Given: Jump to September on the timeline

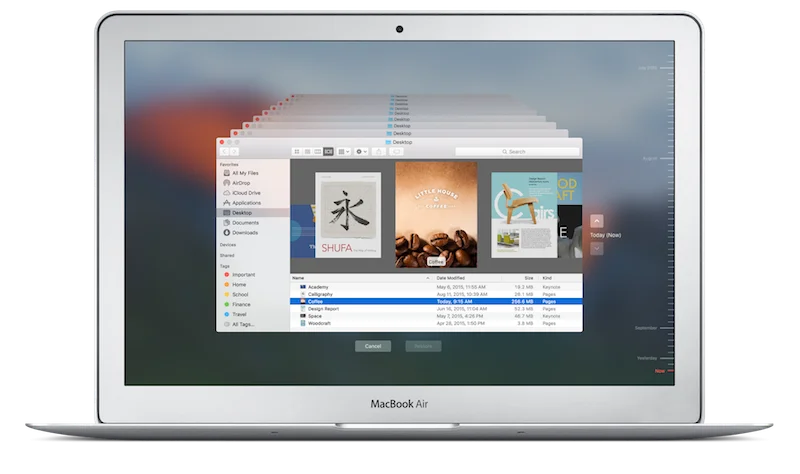Looking at the screenshot, I should tap(646, 328).
